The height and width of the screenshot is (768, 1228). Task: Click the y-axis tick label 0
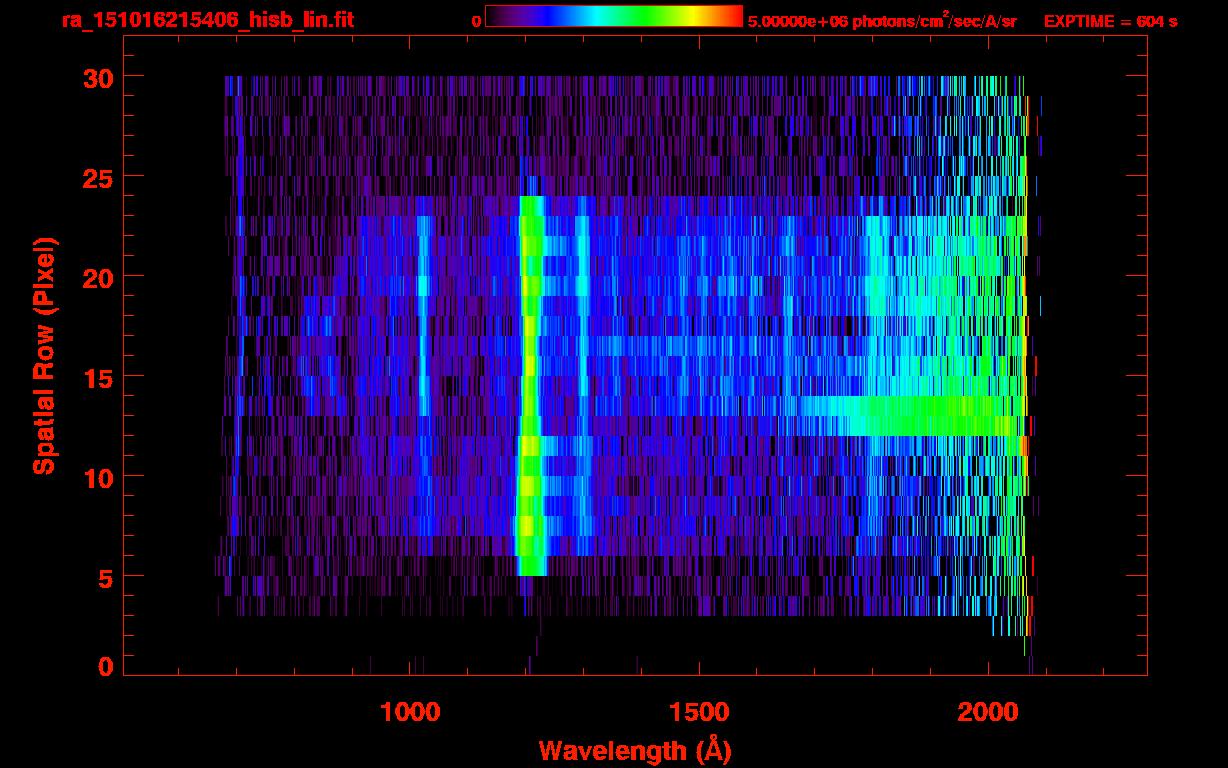106,667
